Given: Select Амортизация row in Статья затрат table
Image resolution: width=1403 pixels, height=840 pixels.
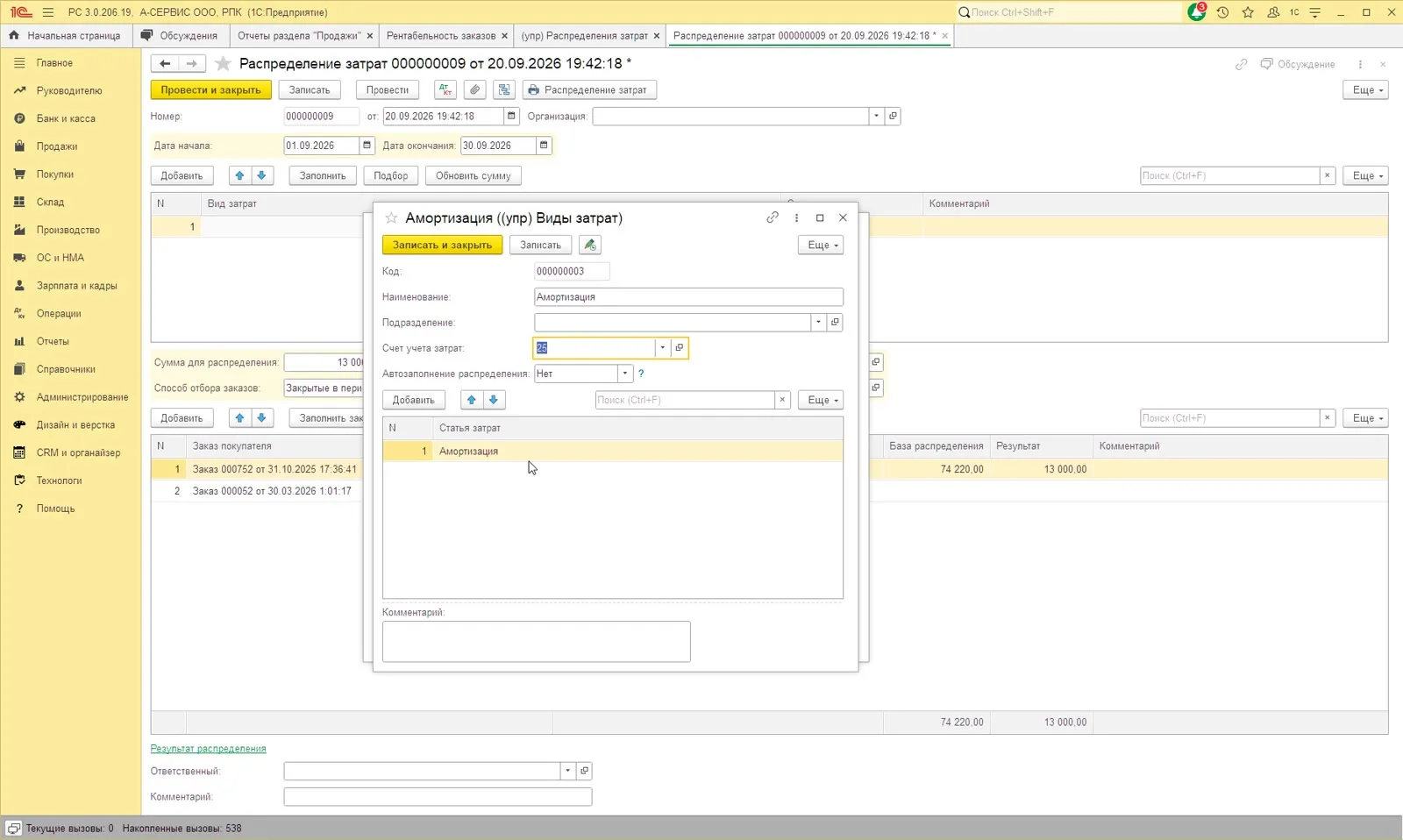Looking at the screenshot, I should tap(612, 451).
